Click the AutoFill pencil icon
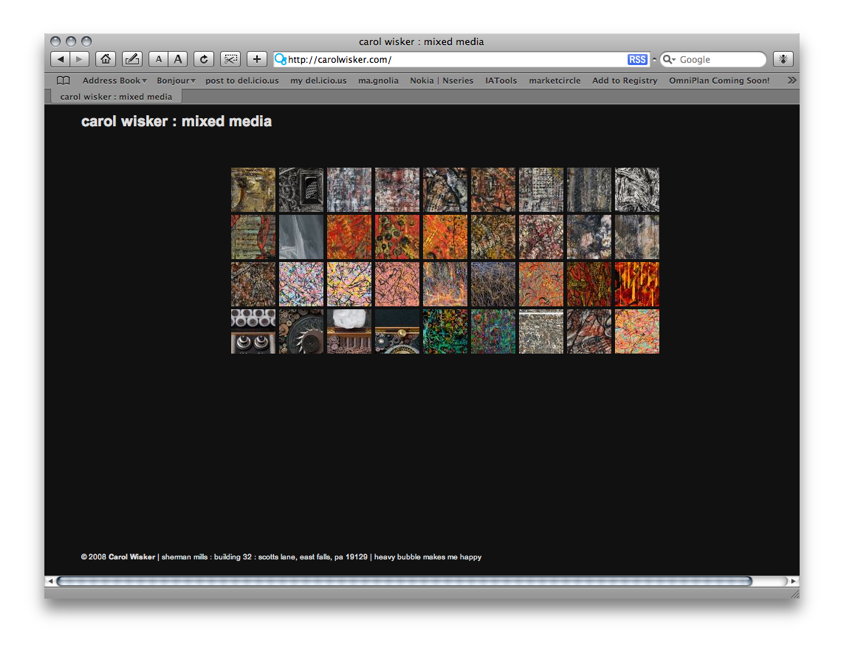The image size is (844, 654). click(132, 59)
